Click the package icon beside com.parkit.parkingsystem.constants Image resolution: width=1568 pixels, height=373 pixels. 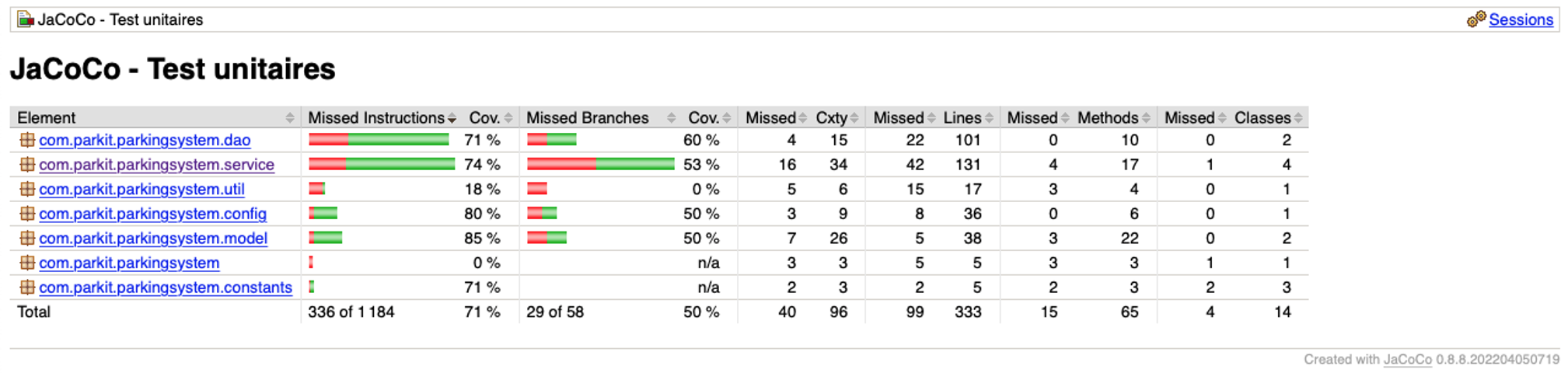(27, 288)
